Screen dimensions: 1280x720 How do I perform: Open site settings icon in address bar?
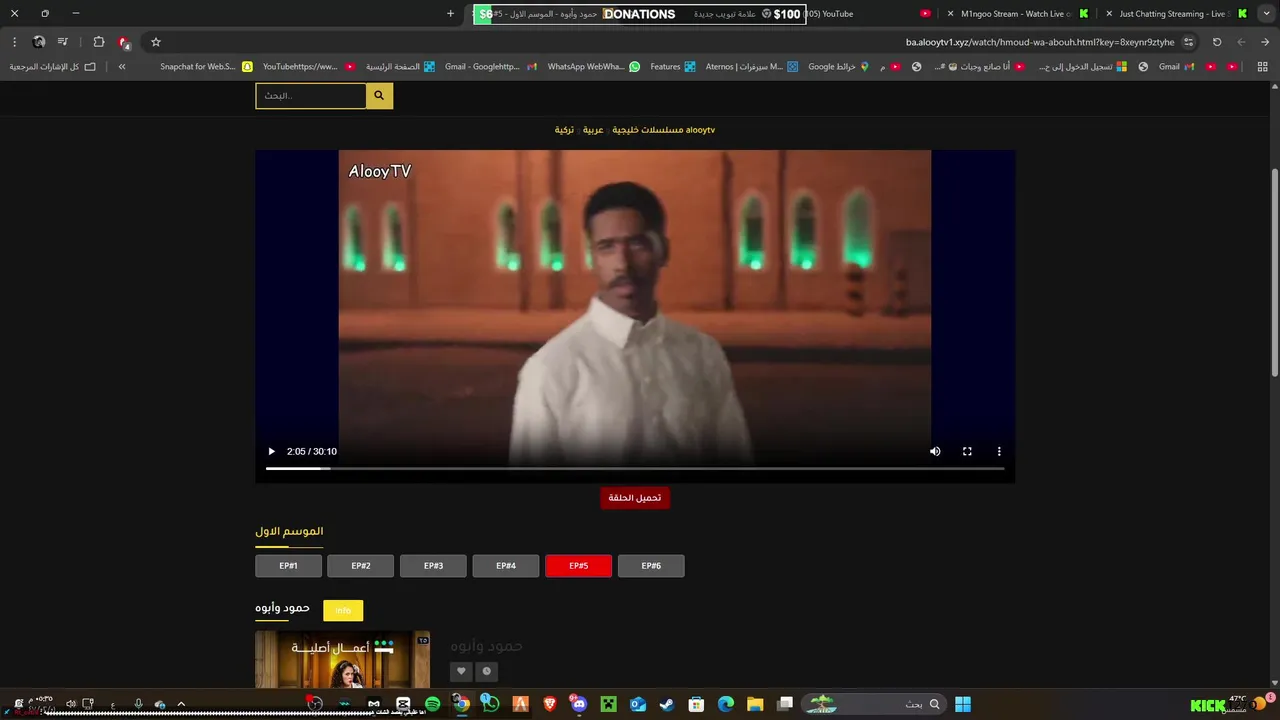coord(1188,42)
